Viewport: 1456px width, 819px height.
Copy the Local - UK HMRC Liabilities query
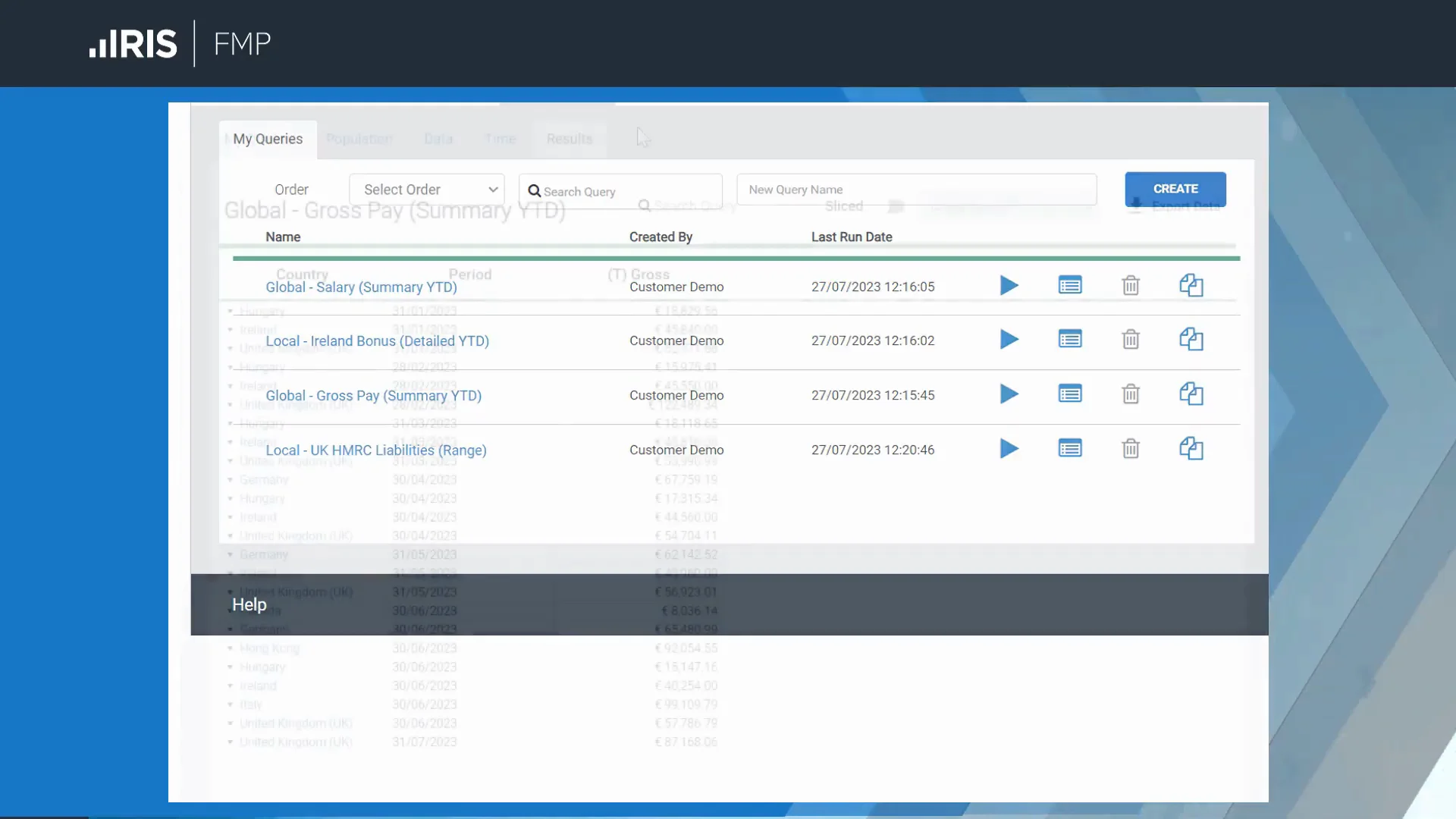click(1191, 449)
